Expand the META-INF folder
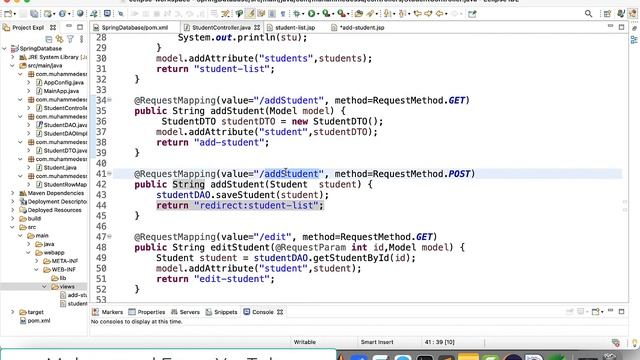640x360 pixels. pos(37,261)
